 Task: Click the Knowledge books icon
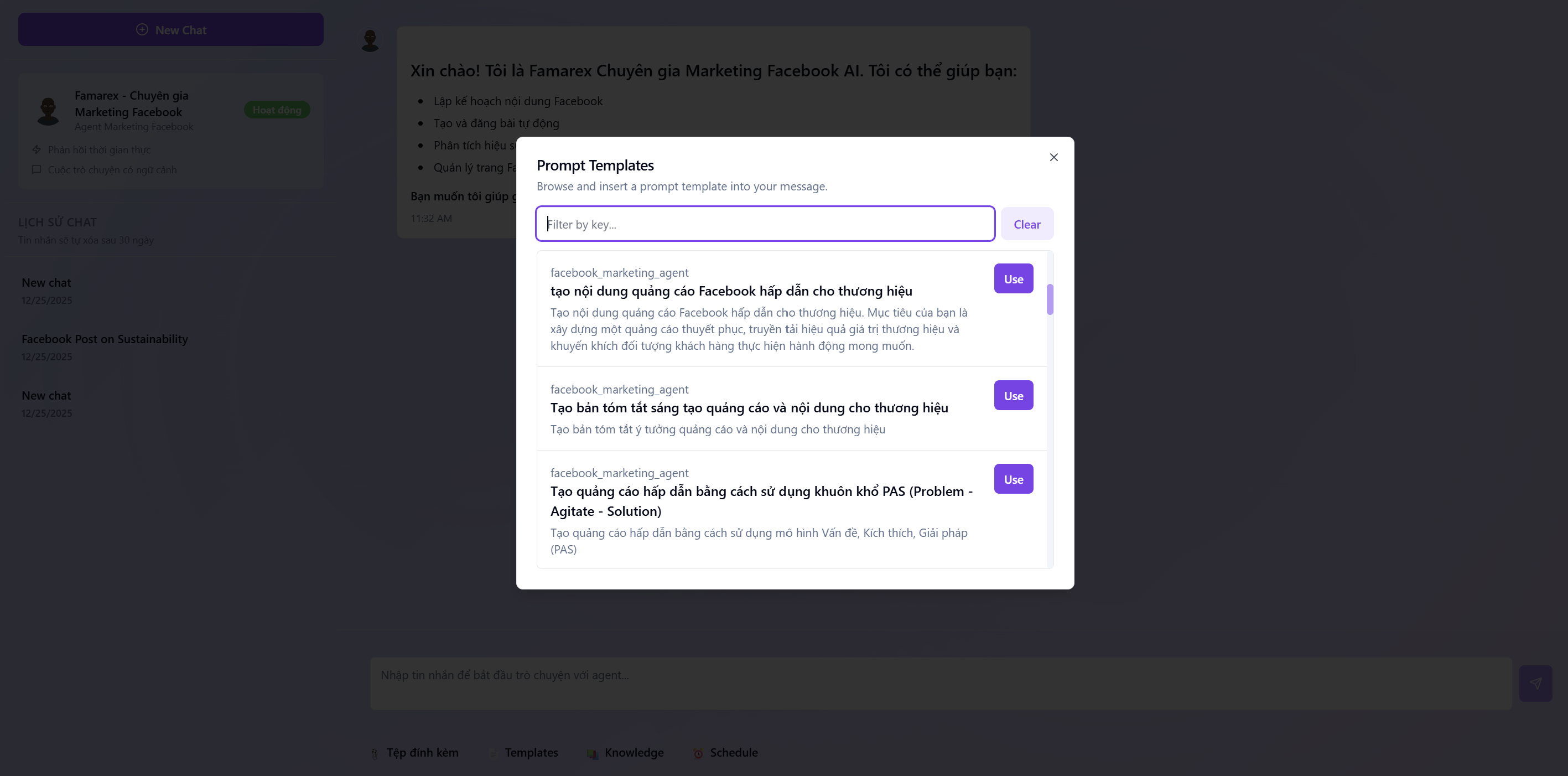(x=592, y=753)
